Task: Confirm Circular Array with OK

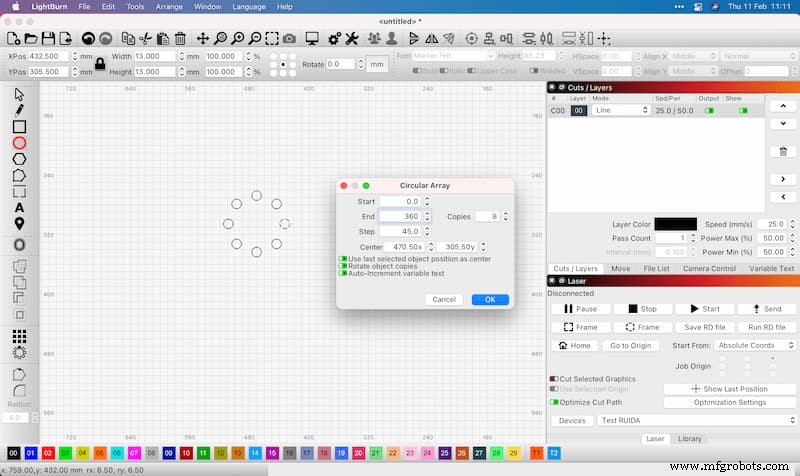Action: pos(490,299)
